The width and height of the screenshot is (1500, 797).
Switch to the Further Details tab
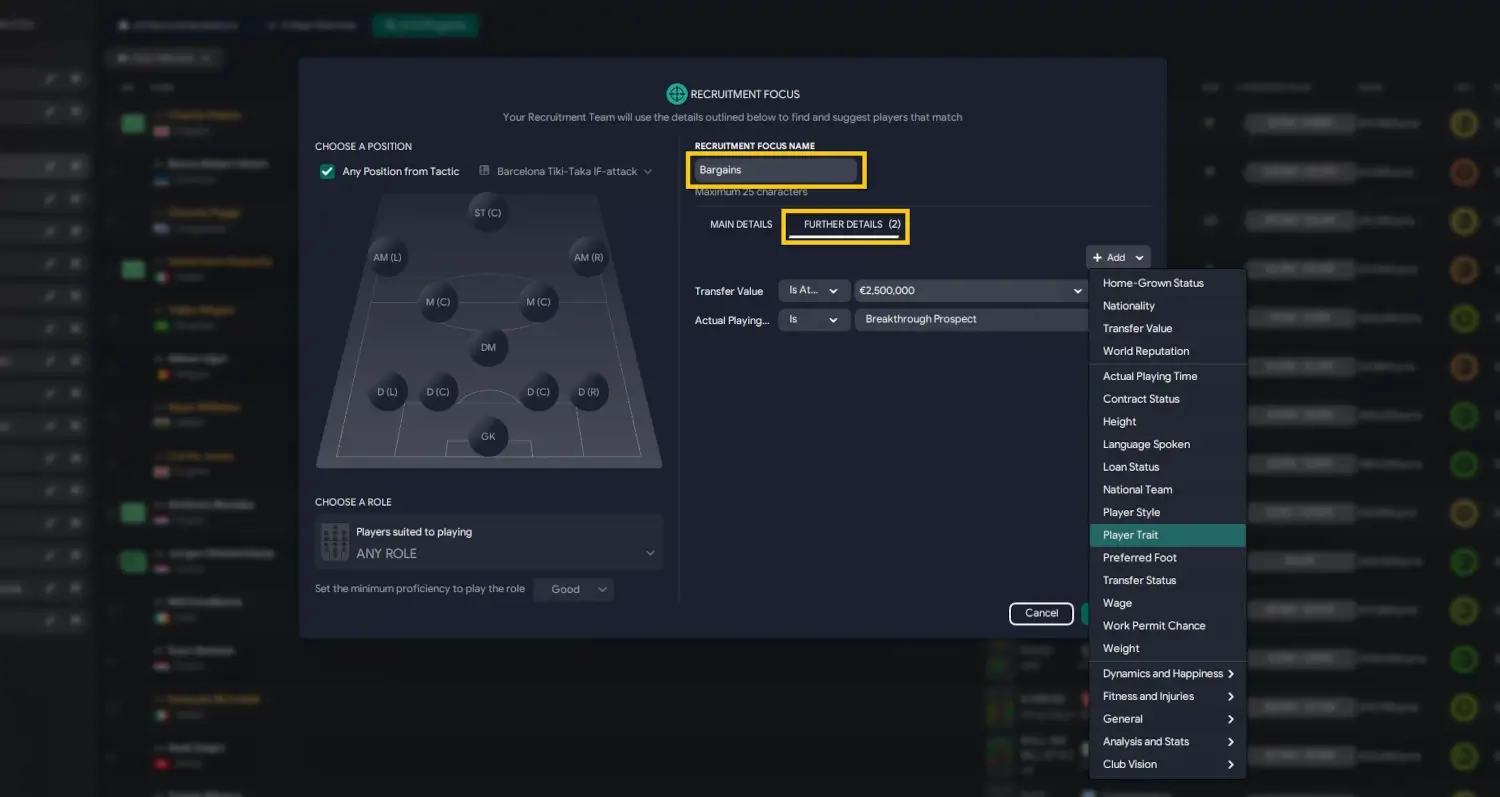(845, 225)
